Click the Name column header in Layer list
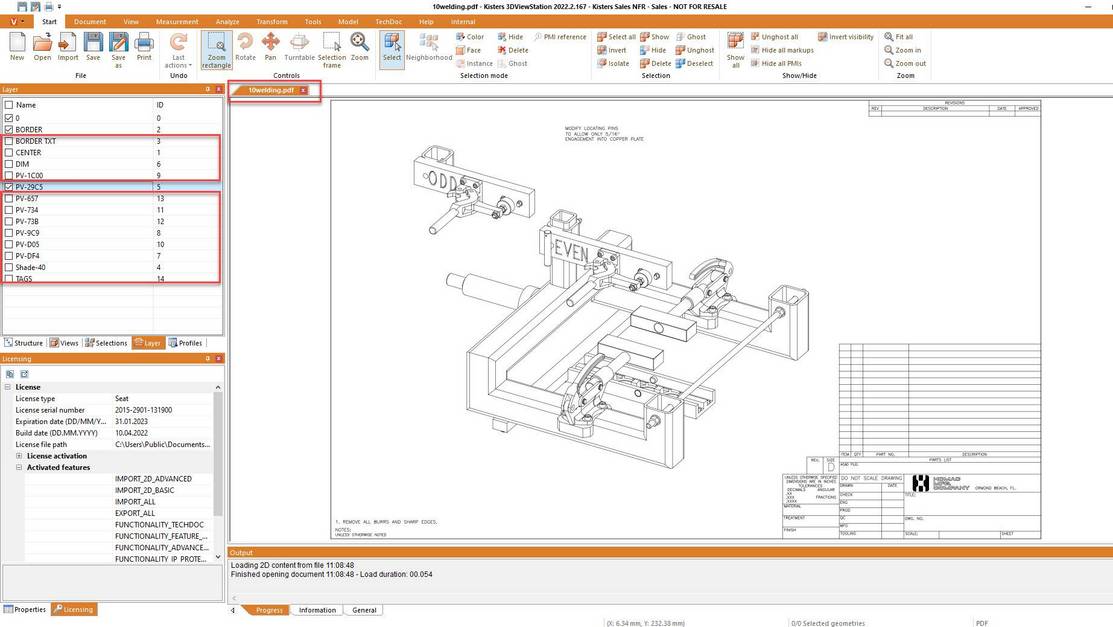Screen dimensions: 1113x627 78,104
